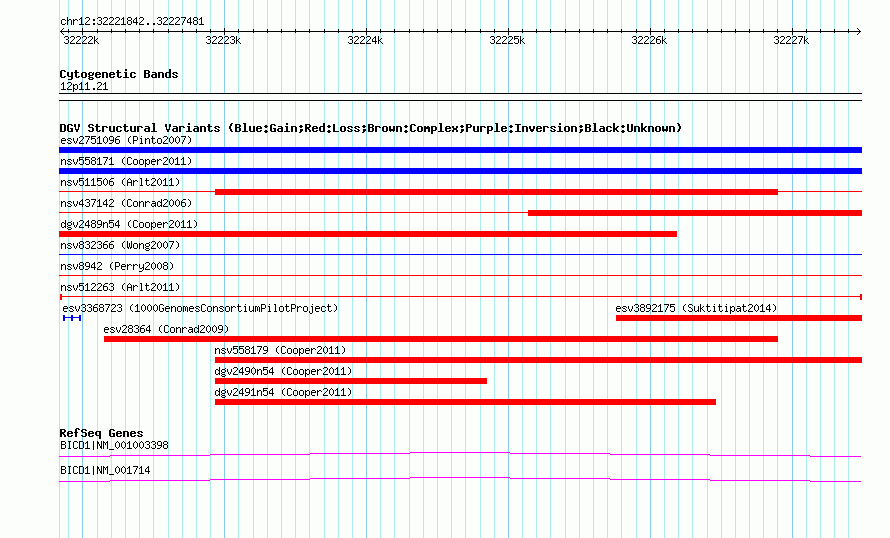The width and height of the screenshot is (890, 538).
Task: Click the dgv2491n54 (Cooper2011) red bar
Action: [465, 402]
